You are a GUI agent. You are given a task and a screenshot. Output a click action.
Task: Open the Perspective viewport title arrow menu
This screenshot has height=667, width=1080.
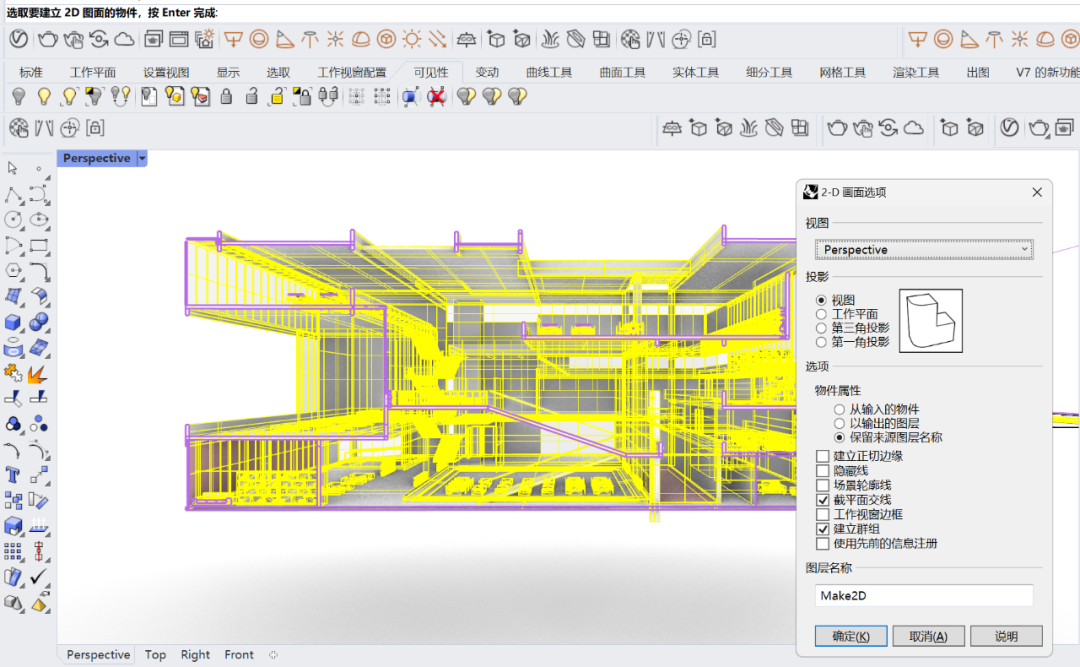pyautogui.click(x=142, y=158)
